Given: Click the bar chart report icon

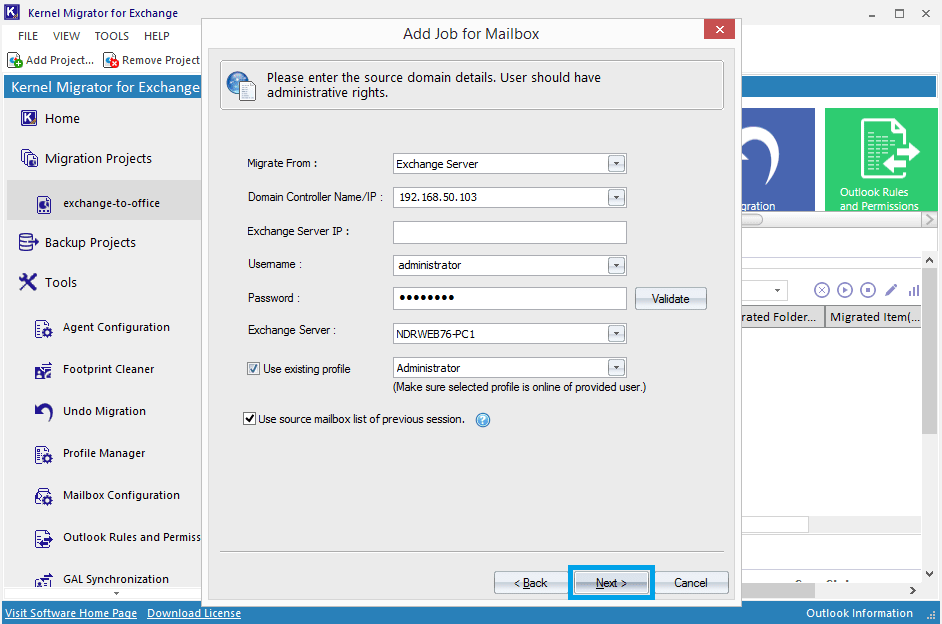Looking at the screenshot, I should [x=914, y=290].
